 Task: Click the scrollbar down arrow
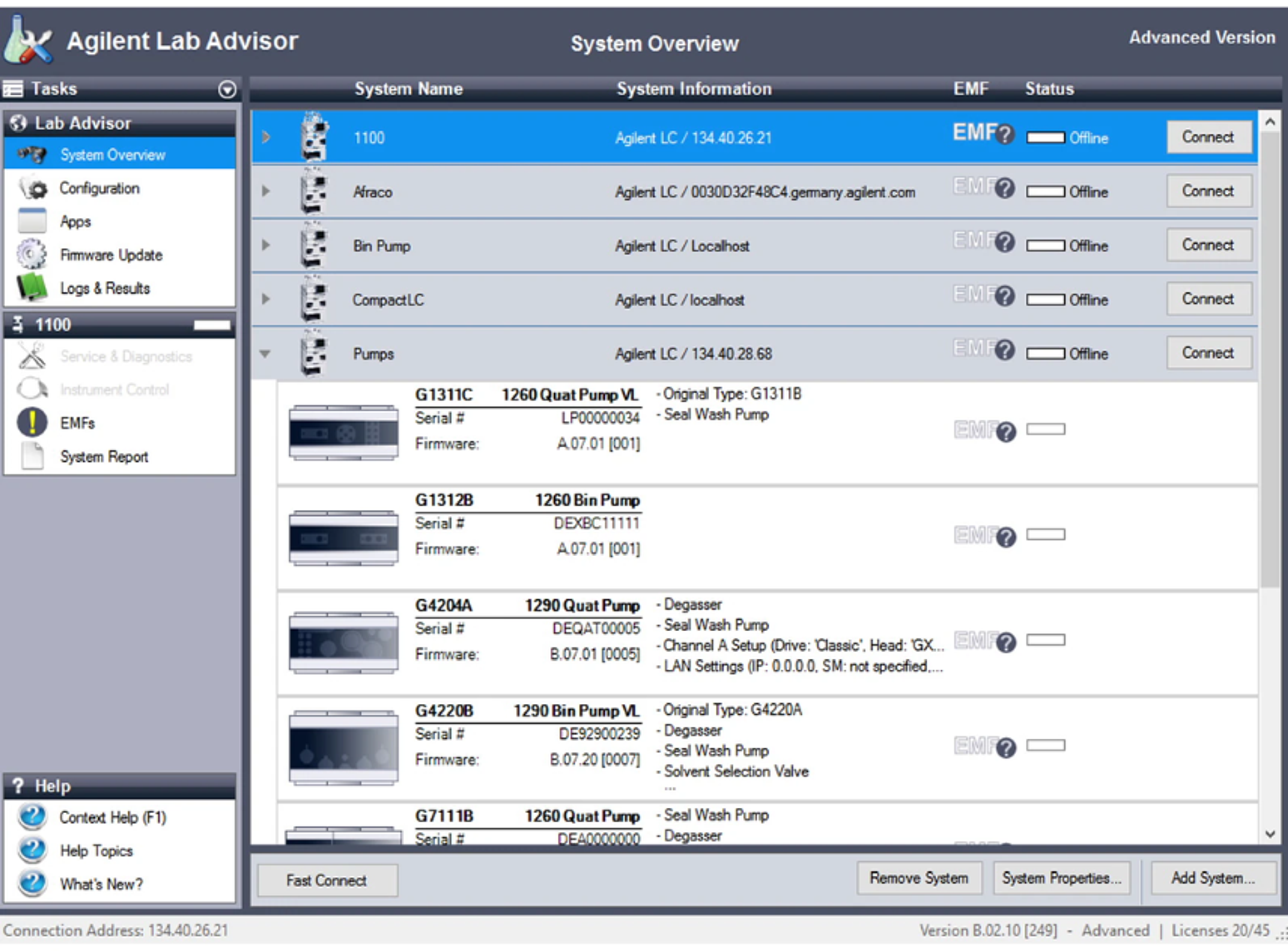click(x=1270, y=834)
